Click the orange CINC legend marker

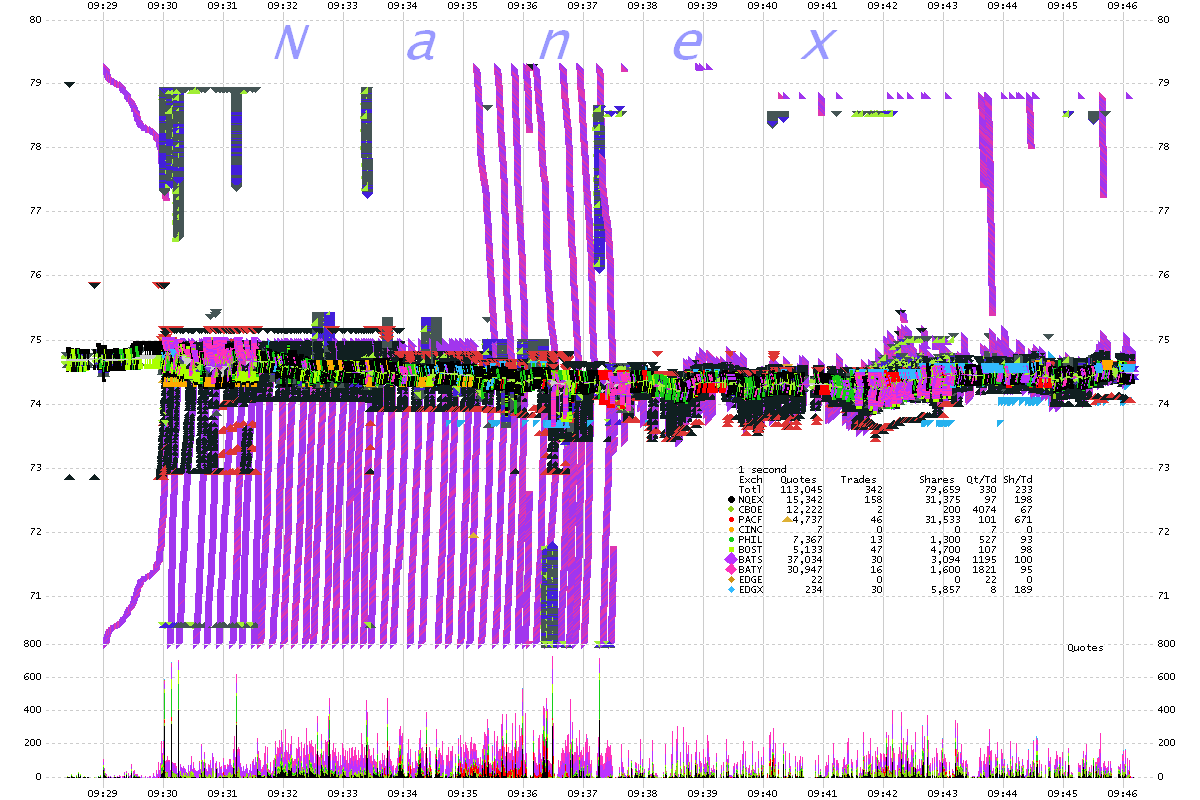point(731,529)
